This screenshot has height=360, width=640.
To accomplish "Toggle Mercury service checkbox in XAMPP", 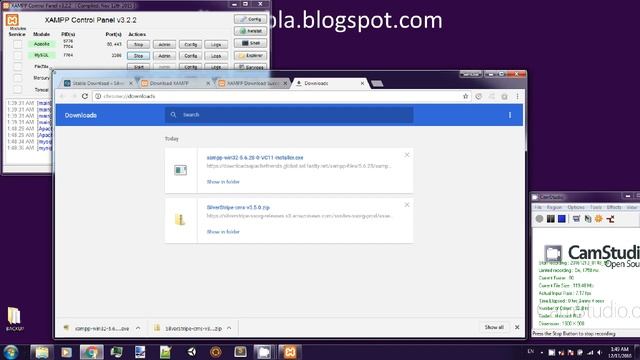I will pyautogui.click(x=18, y=78).
